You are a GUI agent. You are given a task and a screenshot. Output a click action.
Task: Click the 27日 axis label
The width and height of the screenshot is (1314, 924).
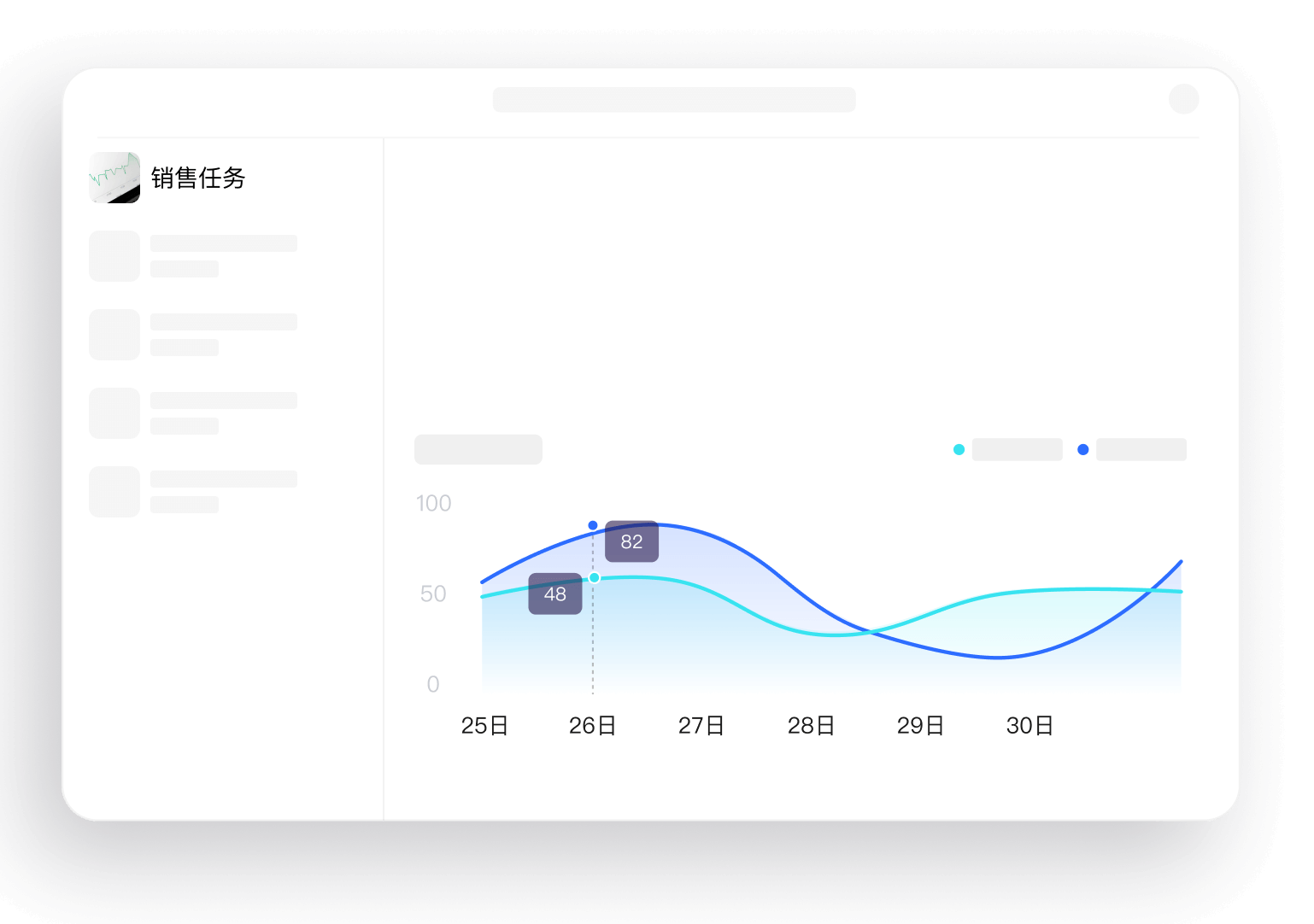tap(701, 726)
